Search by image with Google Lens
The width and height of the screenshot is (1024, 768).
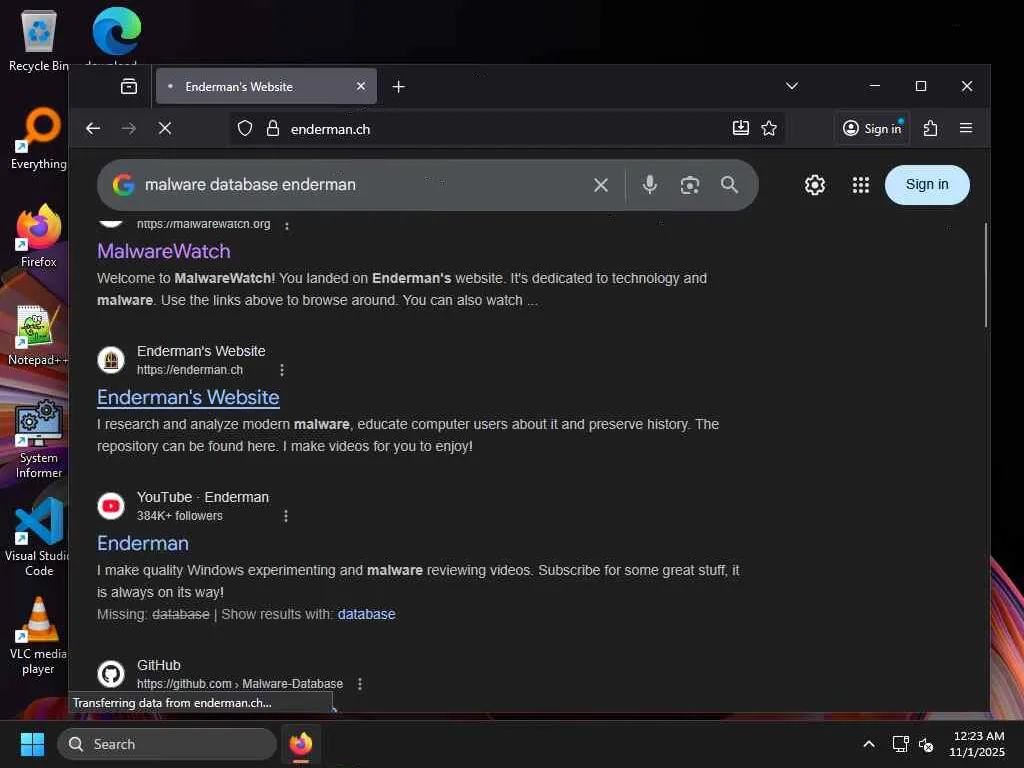[x=690, y=185]
